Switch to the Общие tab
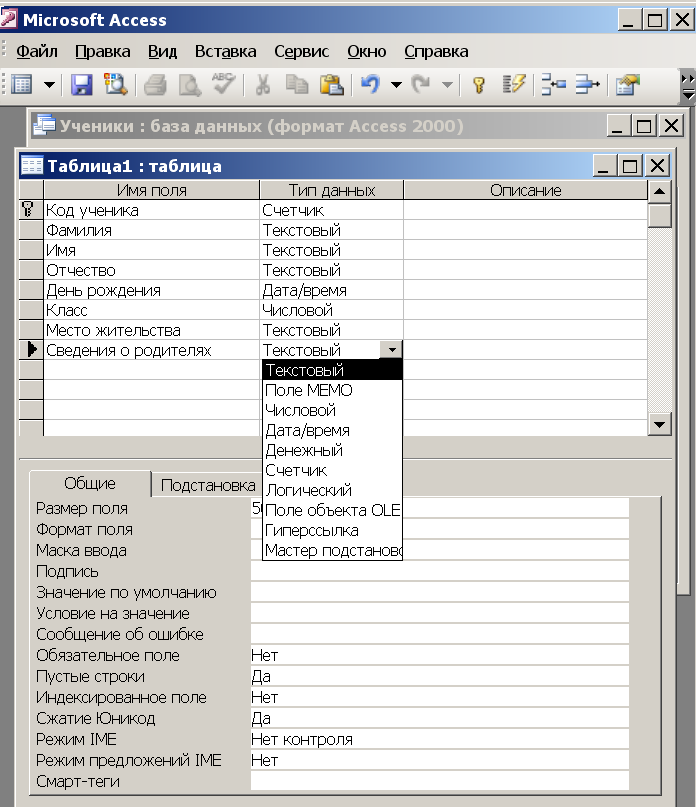 coord(90,483)
